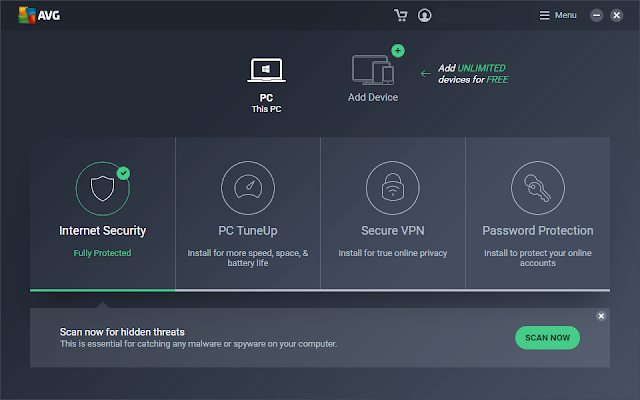Click the Password Protection title
Viewport: 640px width, 400px height.
[538, 231]
